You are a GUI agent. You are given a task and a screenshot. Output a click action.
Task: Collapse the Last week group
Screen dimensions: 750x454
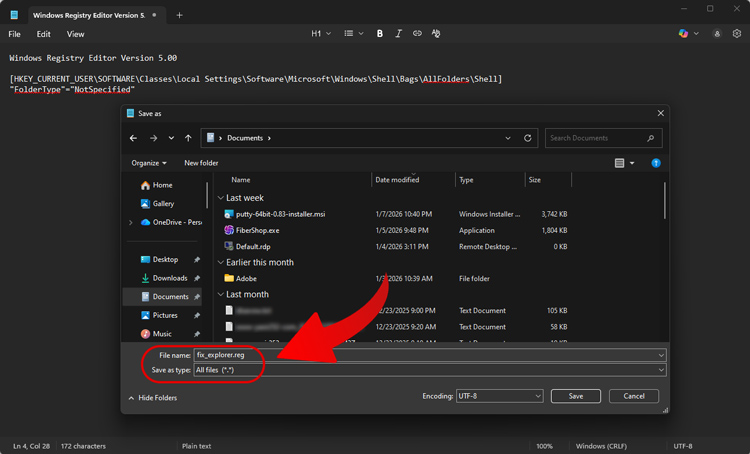pos(221,198)
